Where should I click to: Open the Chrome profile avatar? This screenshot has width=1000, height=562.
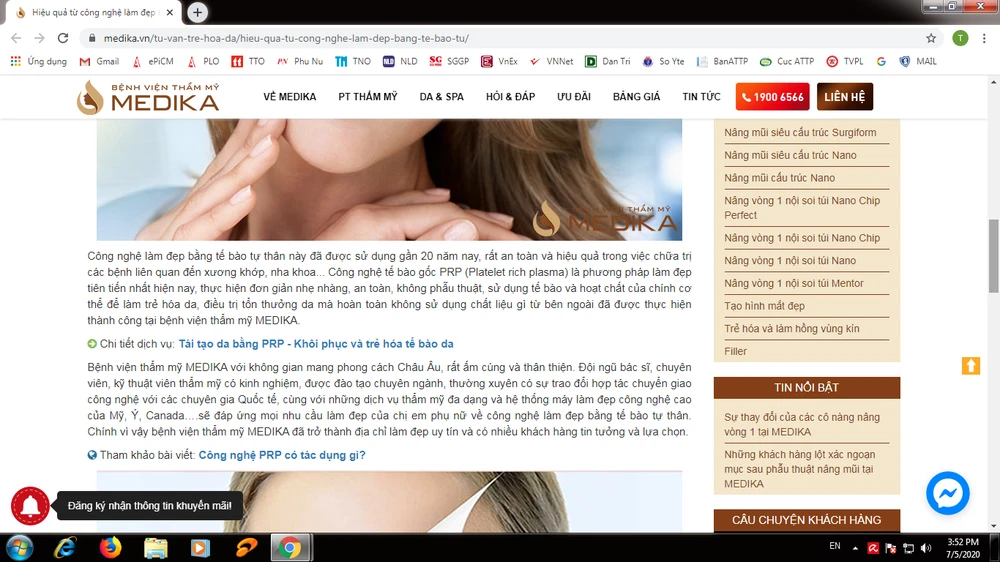tap(960, 38)
